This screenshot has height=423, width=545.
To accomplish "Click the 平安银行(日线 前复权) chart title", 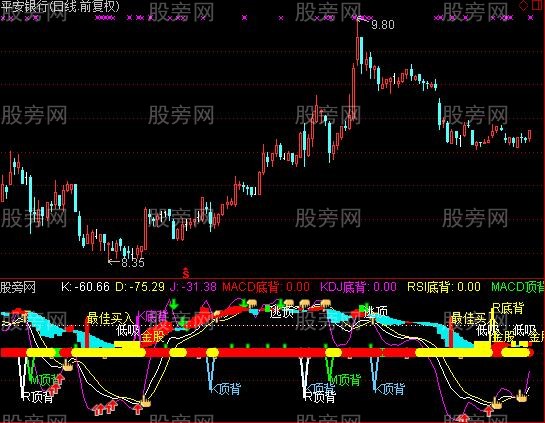I will [x=60, y=6].
